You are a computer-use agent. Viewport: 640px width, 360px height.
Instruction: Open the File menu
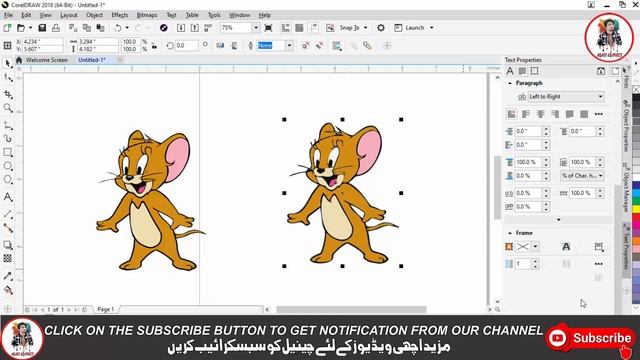[8, 15]
